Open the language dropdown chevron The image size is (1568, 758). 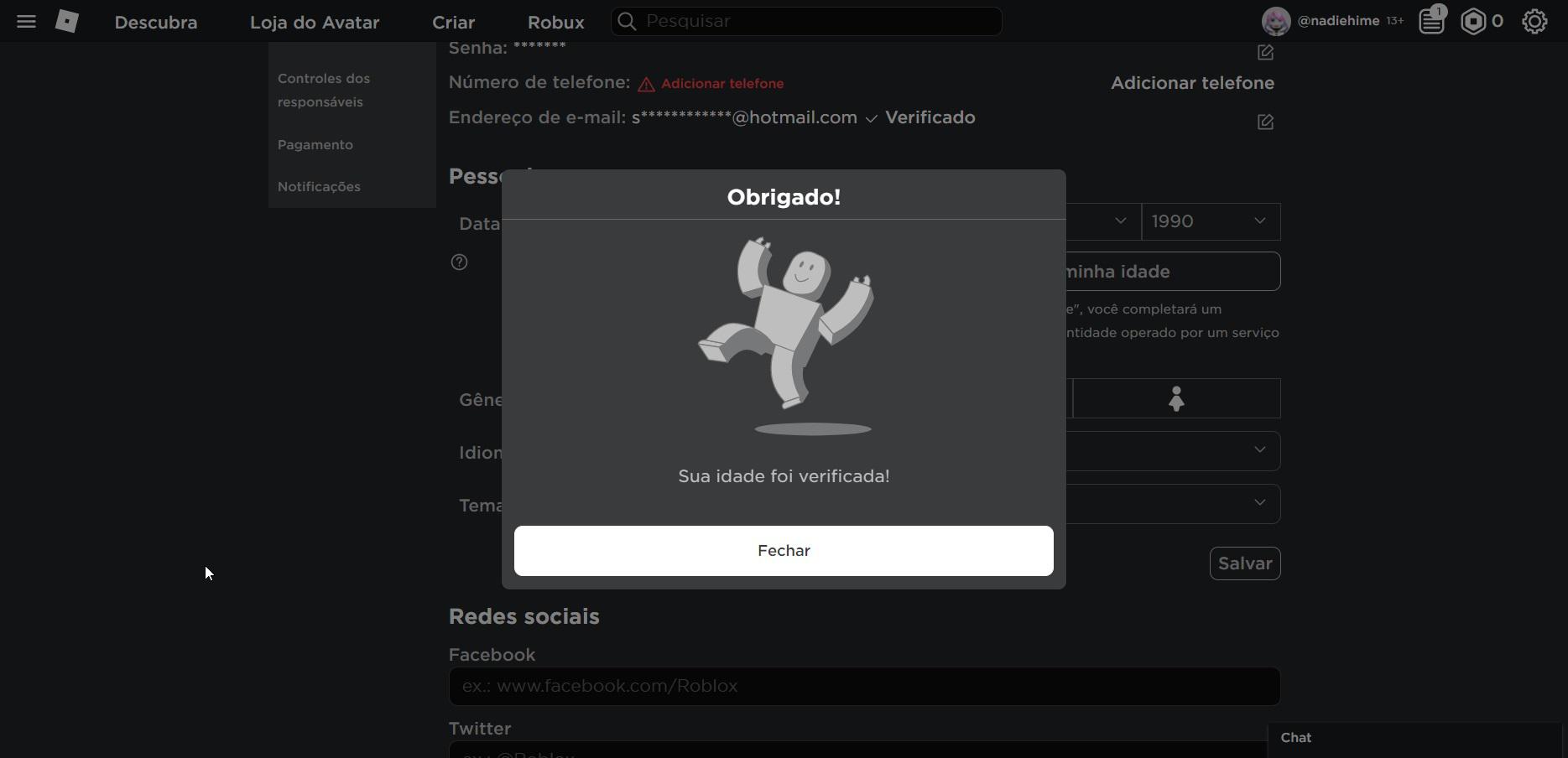coord(1259,450)
